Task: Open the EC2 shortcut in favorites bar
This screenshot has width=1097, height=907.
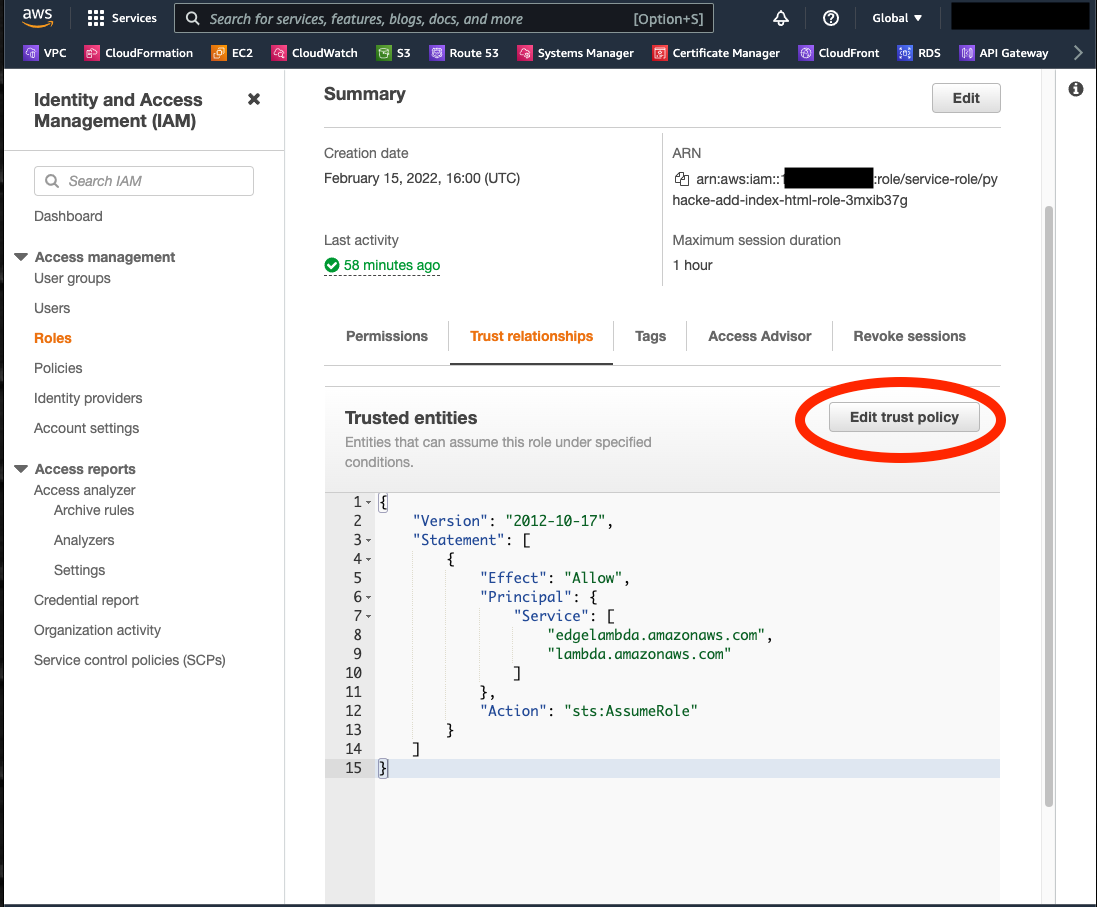Action: (x=232, y=53)
